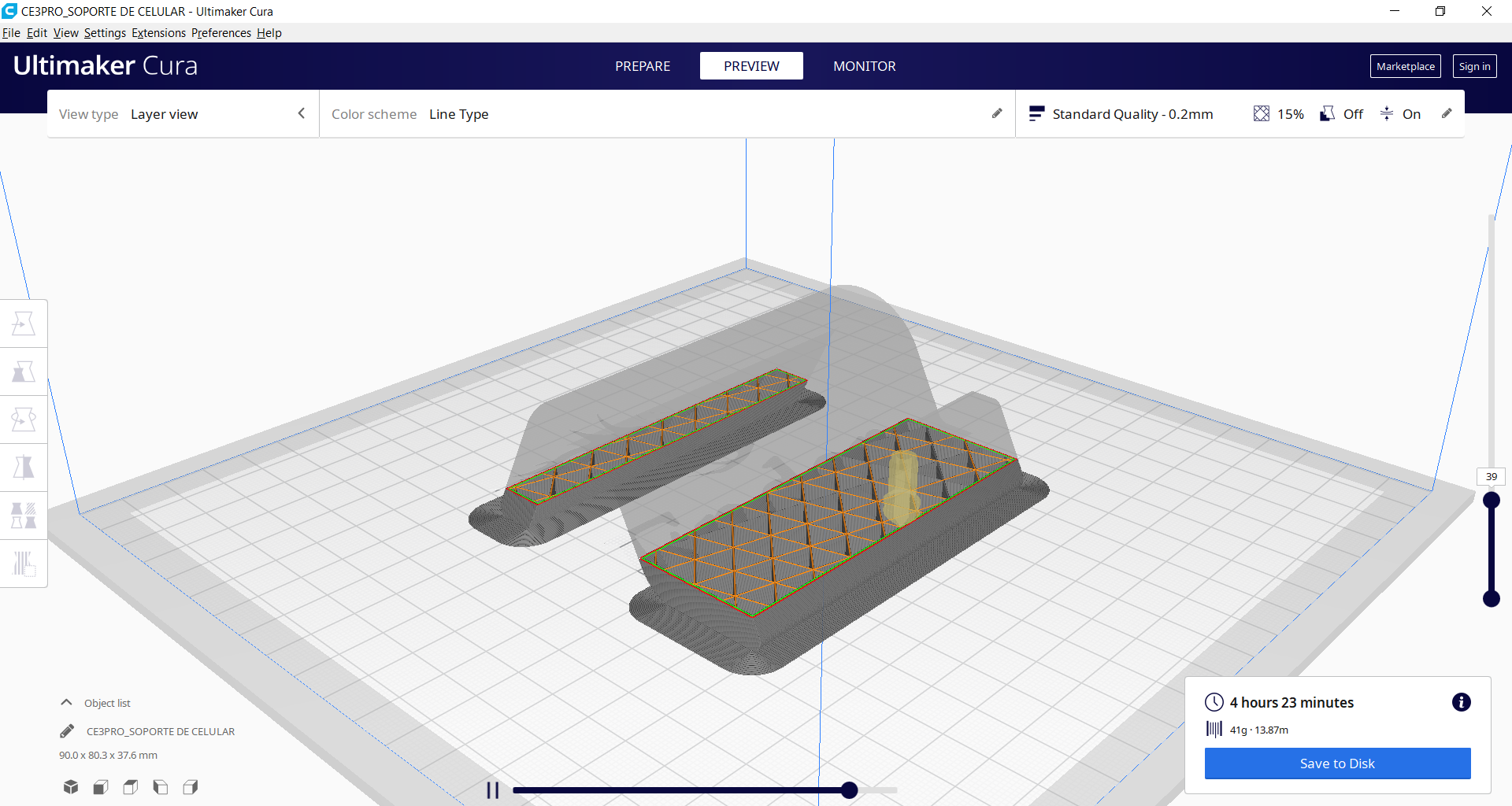Screen dimensions: 1512x806
Task: Open the Extensions menu
Action: (158, 33)
